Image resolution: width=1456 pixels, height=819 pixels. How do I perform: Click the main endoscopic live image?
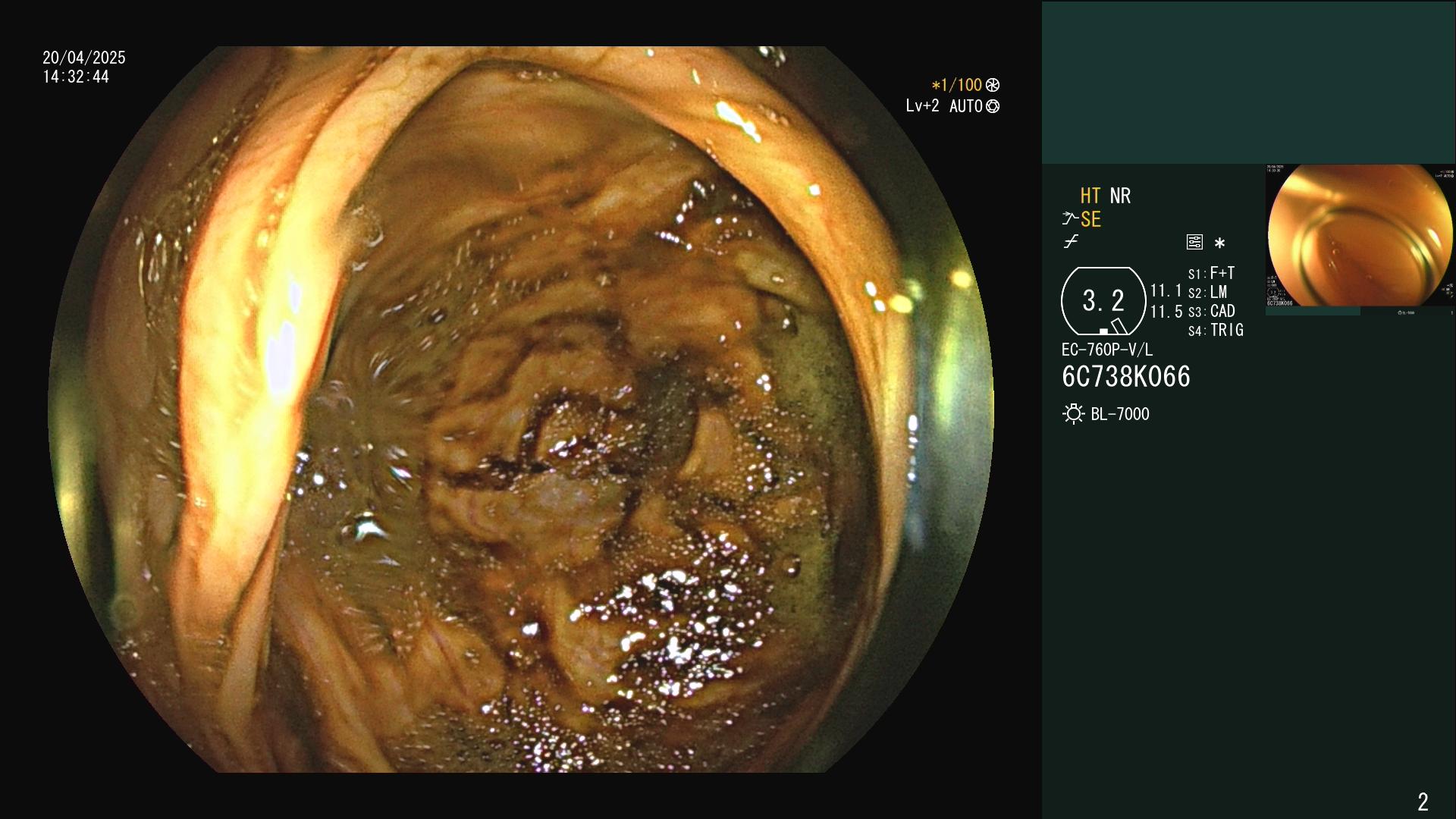(521, 409)
